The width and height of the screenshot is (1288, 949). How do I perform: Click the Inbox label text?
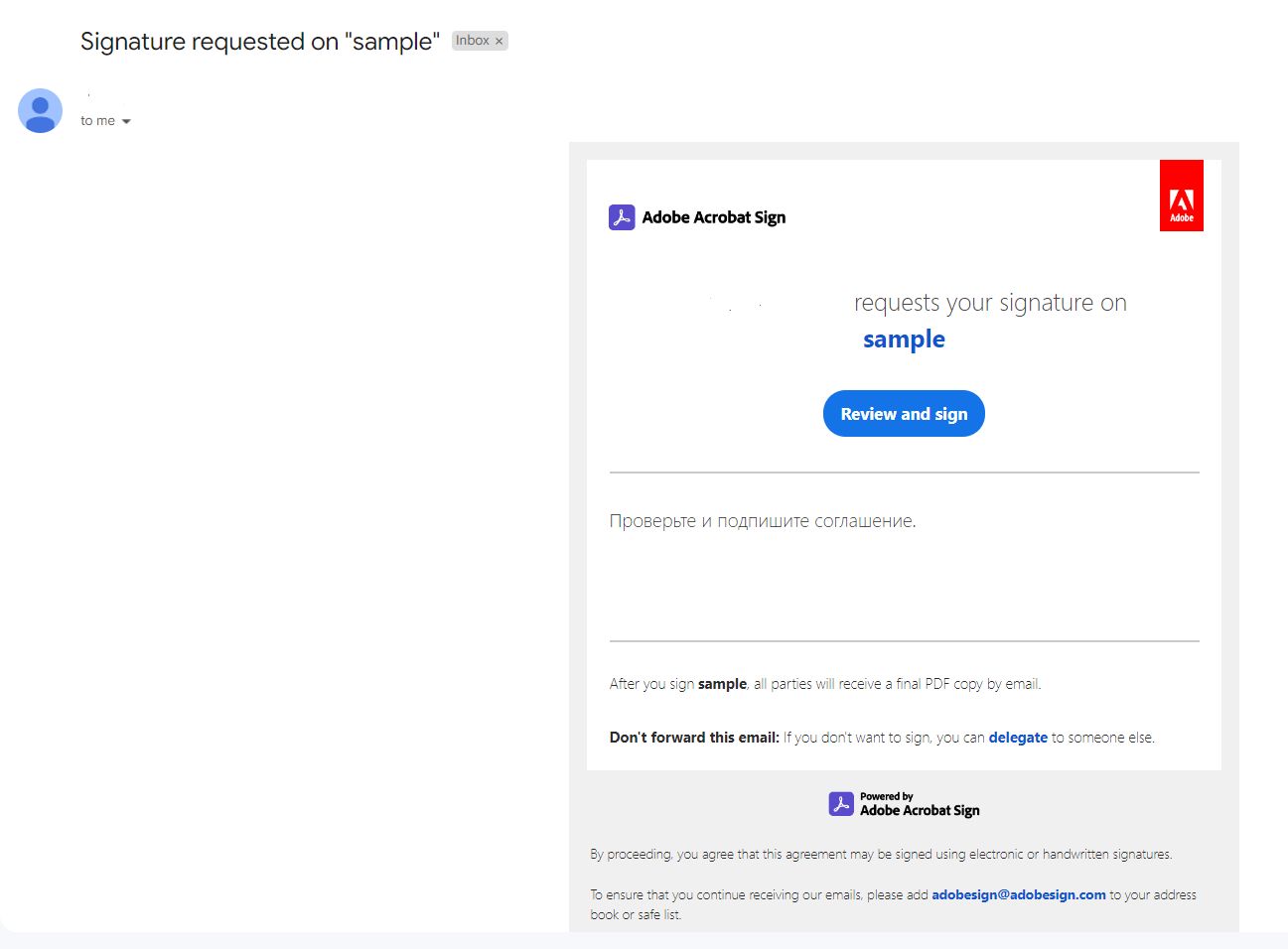(x=473, y=41)
